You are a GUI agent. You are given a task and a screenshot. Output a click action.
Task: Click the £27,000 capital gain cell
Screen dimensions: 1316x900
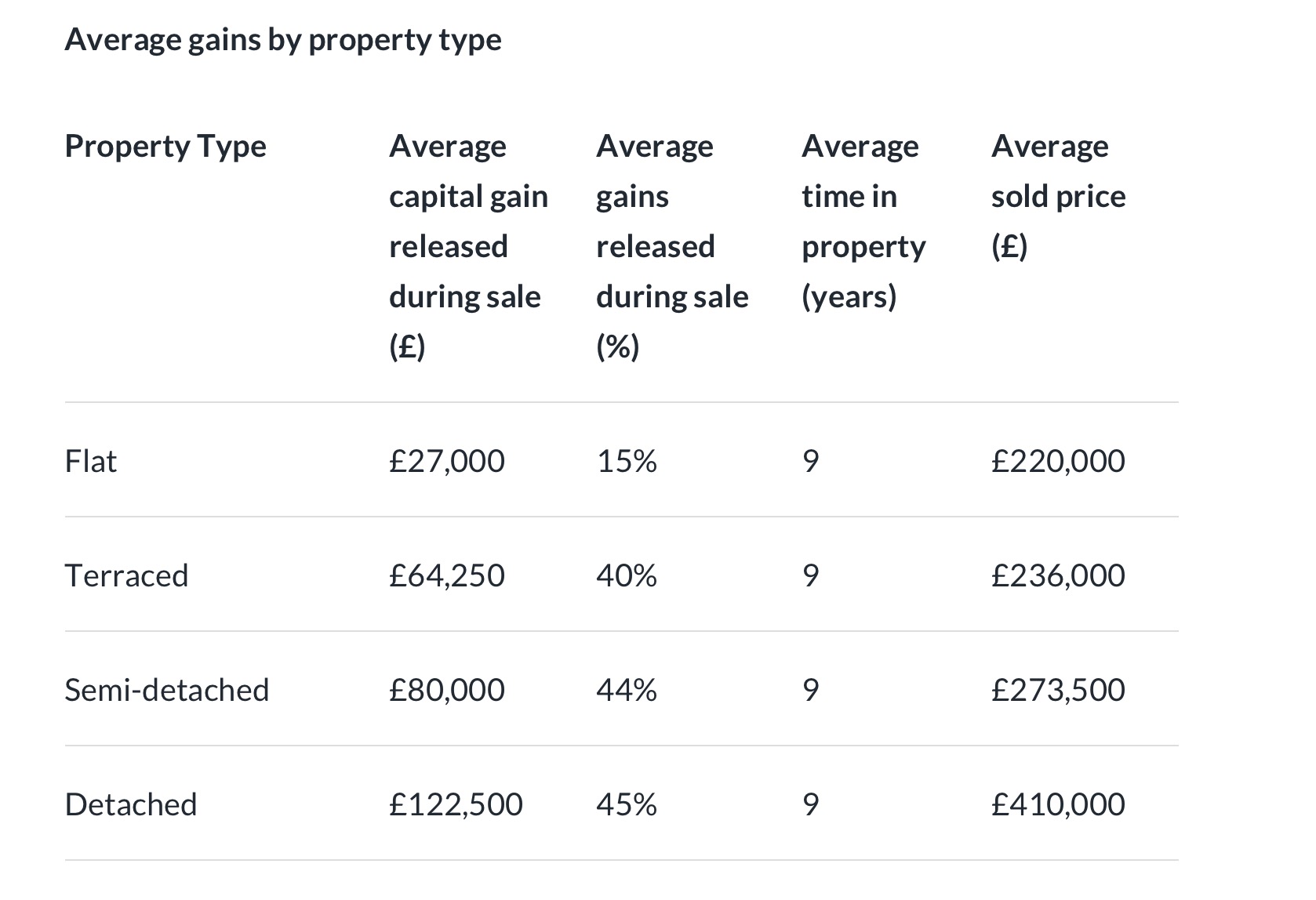(446, 461)
